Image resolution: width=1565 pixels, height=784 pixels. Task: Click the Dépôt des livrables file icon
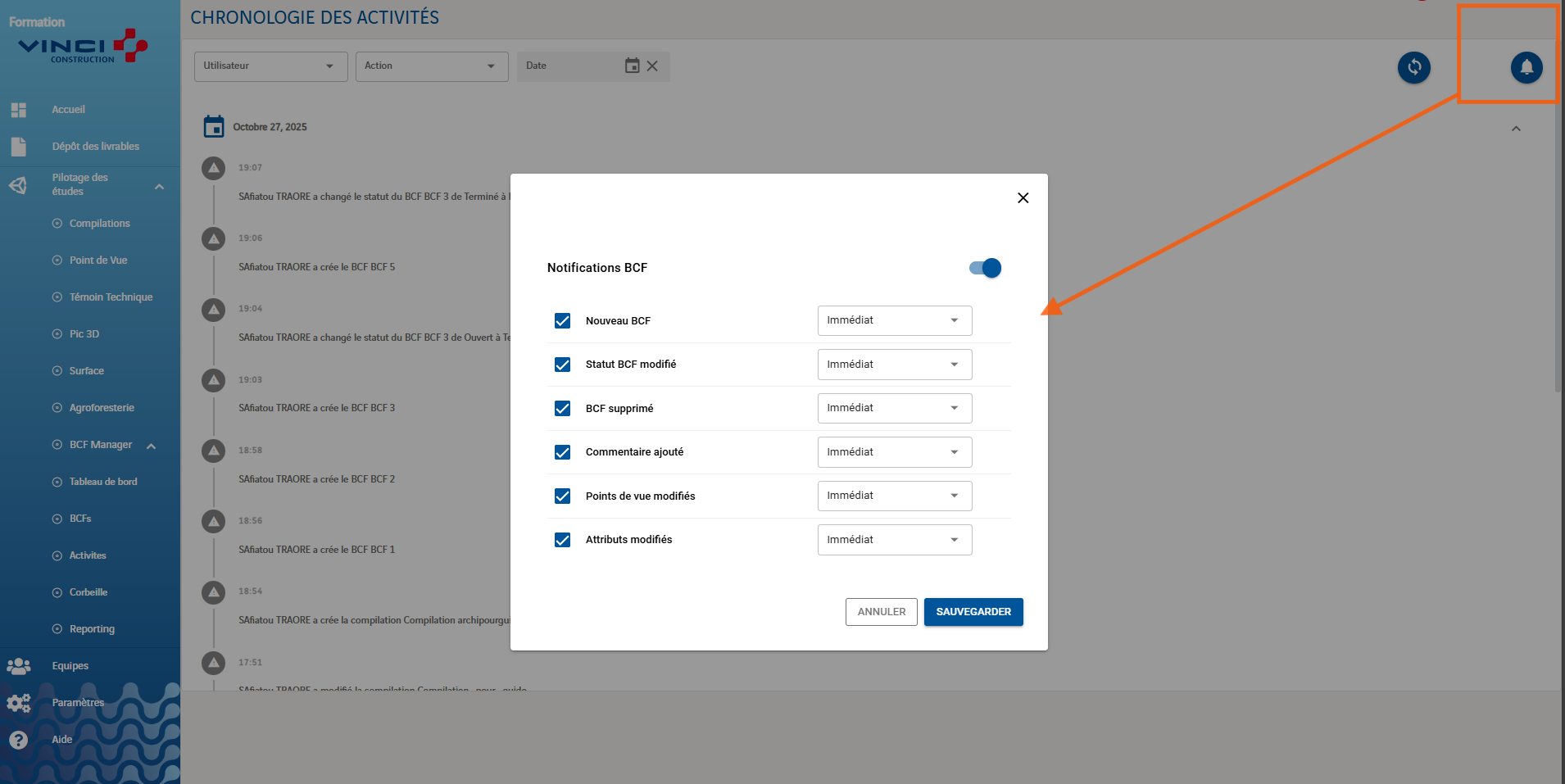pyautogui.click(x=19, y=147)
